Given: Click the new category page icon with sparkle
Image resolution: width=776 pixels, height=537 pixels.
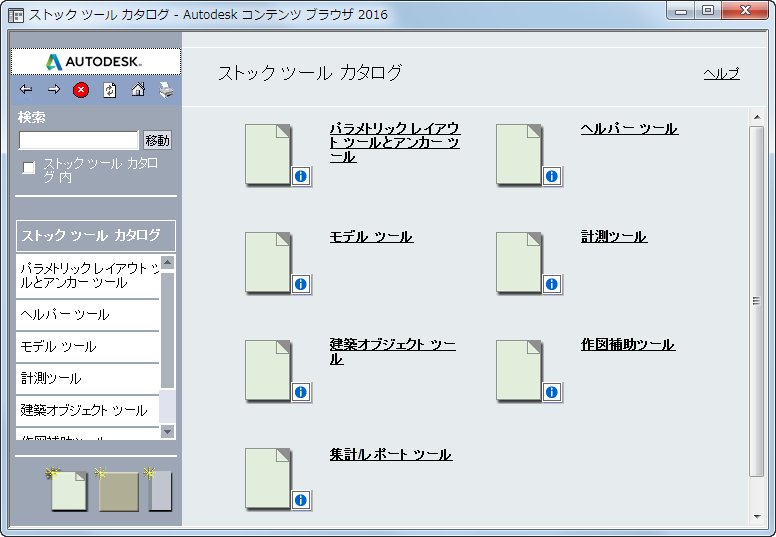Looking at the screenshot, I should pyautogui.click(x=67, y=489).
